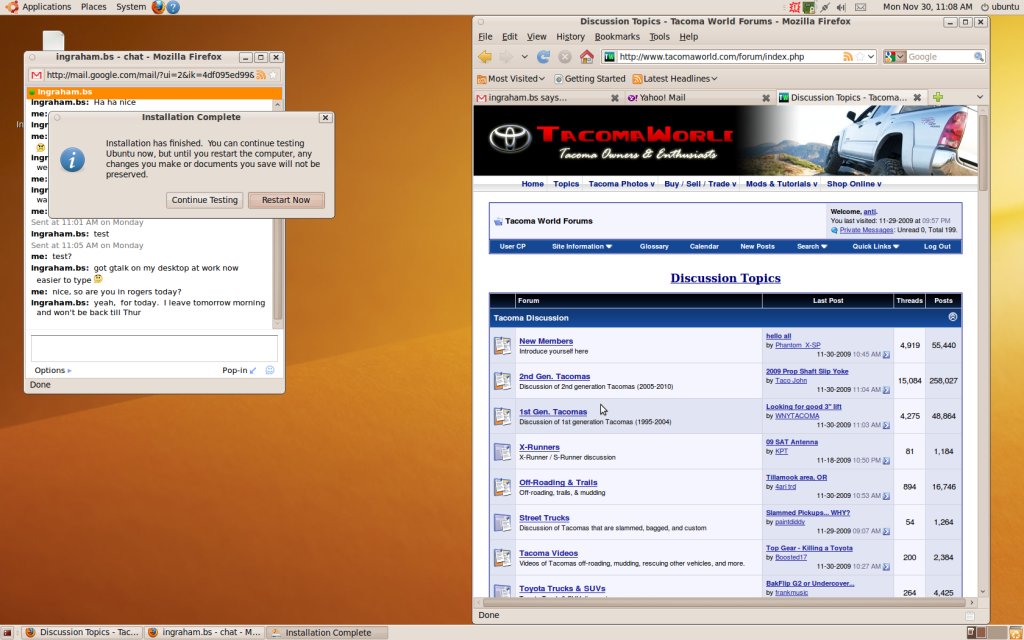Reload the Tacoma World page
The width and height of the screenshot is (1024, 640).
tap(543, 57)
